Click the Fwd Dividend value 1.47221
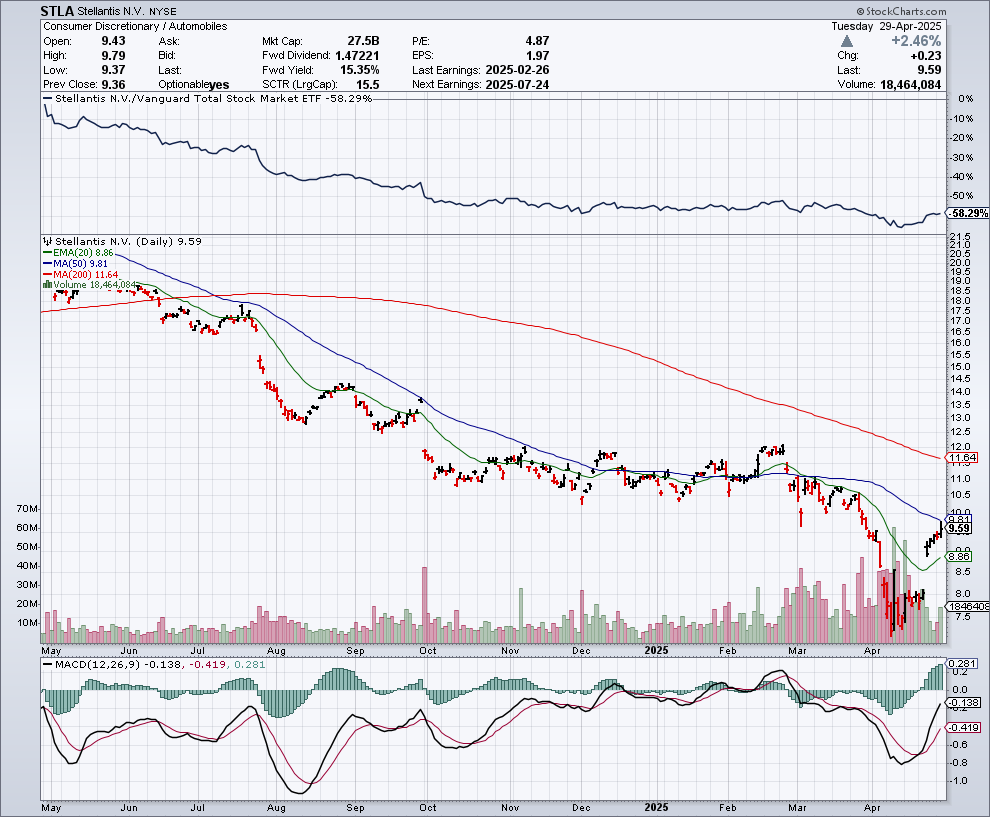The height and width of the screenshot is (817, 990). 357,56
